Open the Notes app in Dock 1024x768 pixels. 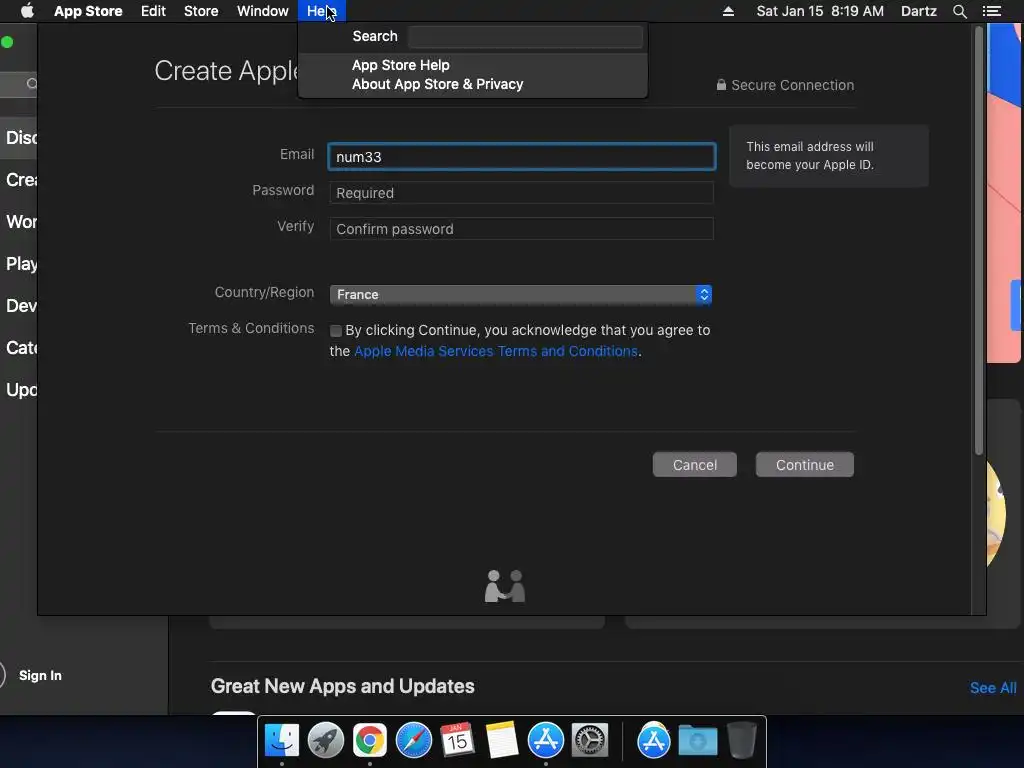[502, 741]
